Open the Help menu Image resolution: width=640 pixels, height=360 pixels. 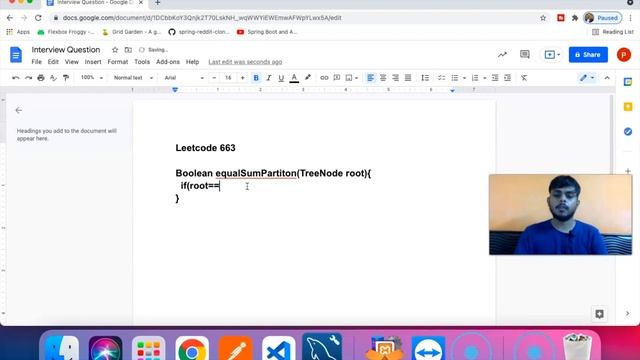point(192,62)
